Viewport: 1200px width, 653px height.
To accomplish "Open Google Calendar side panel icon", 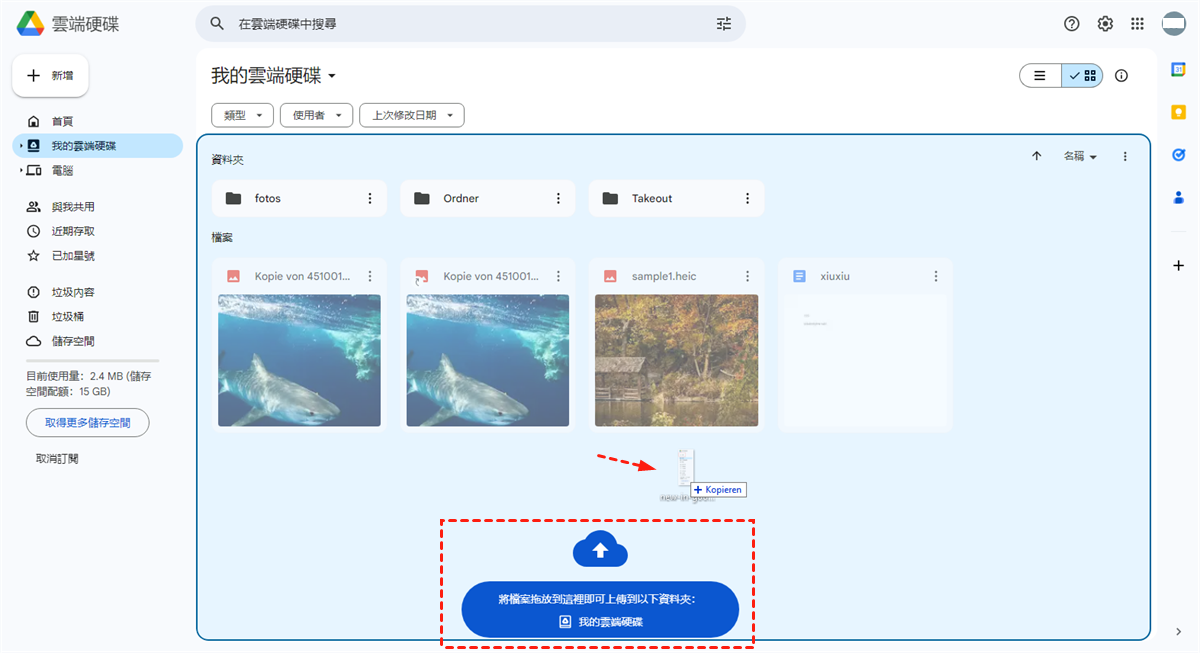I will [x=1178, y=69].
